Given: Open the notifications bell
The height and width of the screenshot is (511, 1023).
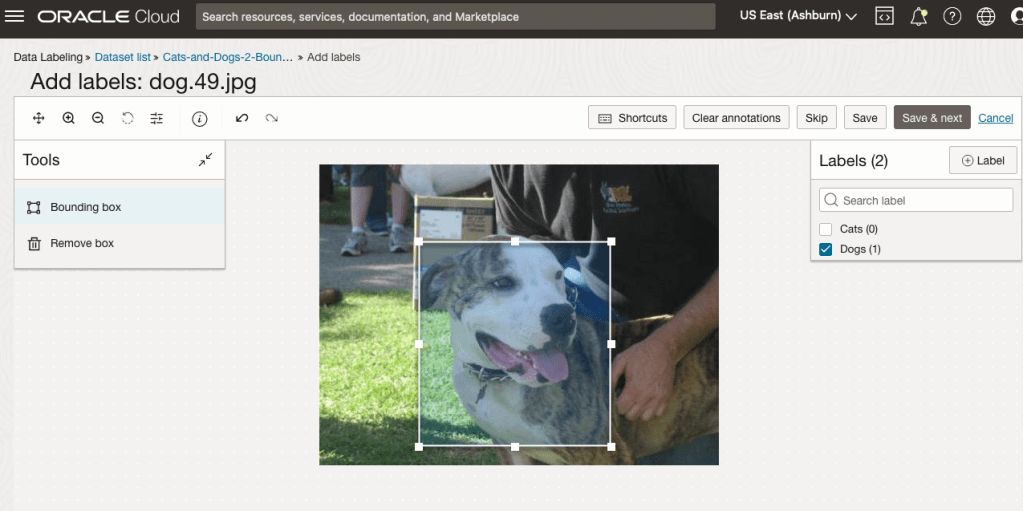Looking at the screenshot, I should [918, 17].
